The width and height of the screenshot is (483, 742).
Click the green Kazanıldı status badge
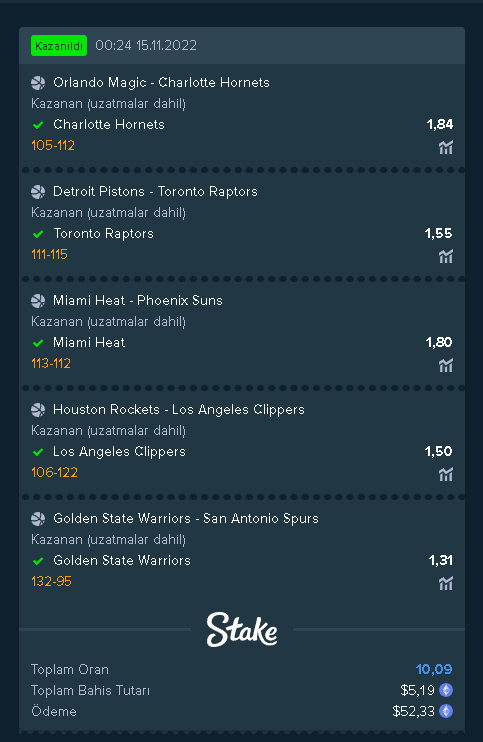click(59, 45)
